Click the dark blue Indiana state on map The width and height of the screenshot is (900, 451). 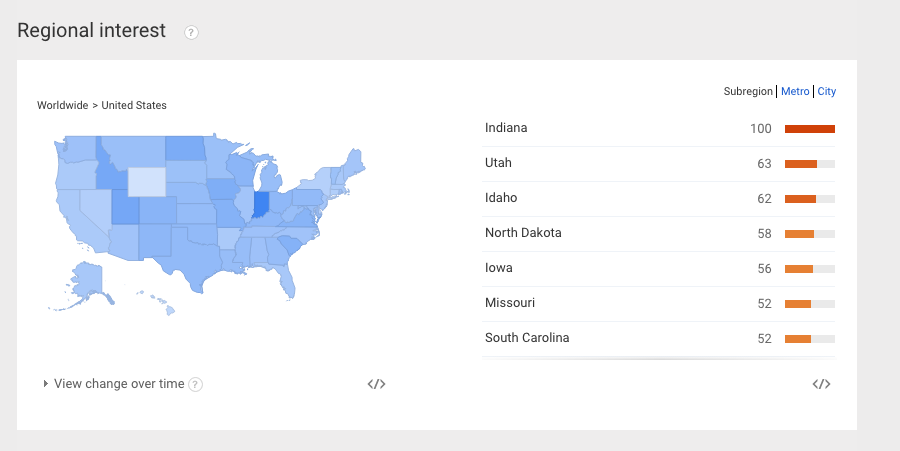(x=261, y=204)
